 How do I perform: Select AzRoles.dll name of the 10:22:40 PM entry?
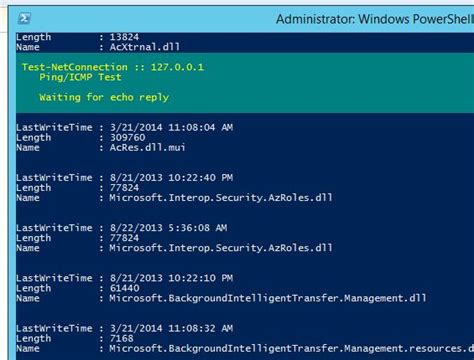pyautogui.click(x=221, y=198)
